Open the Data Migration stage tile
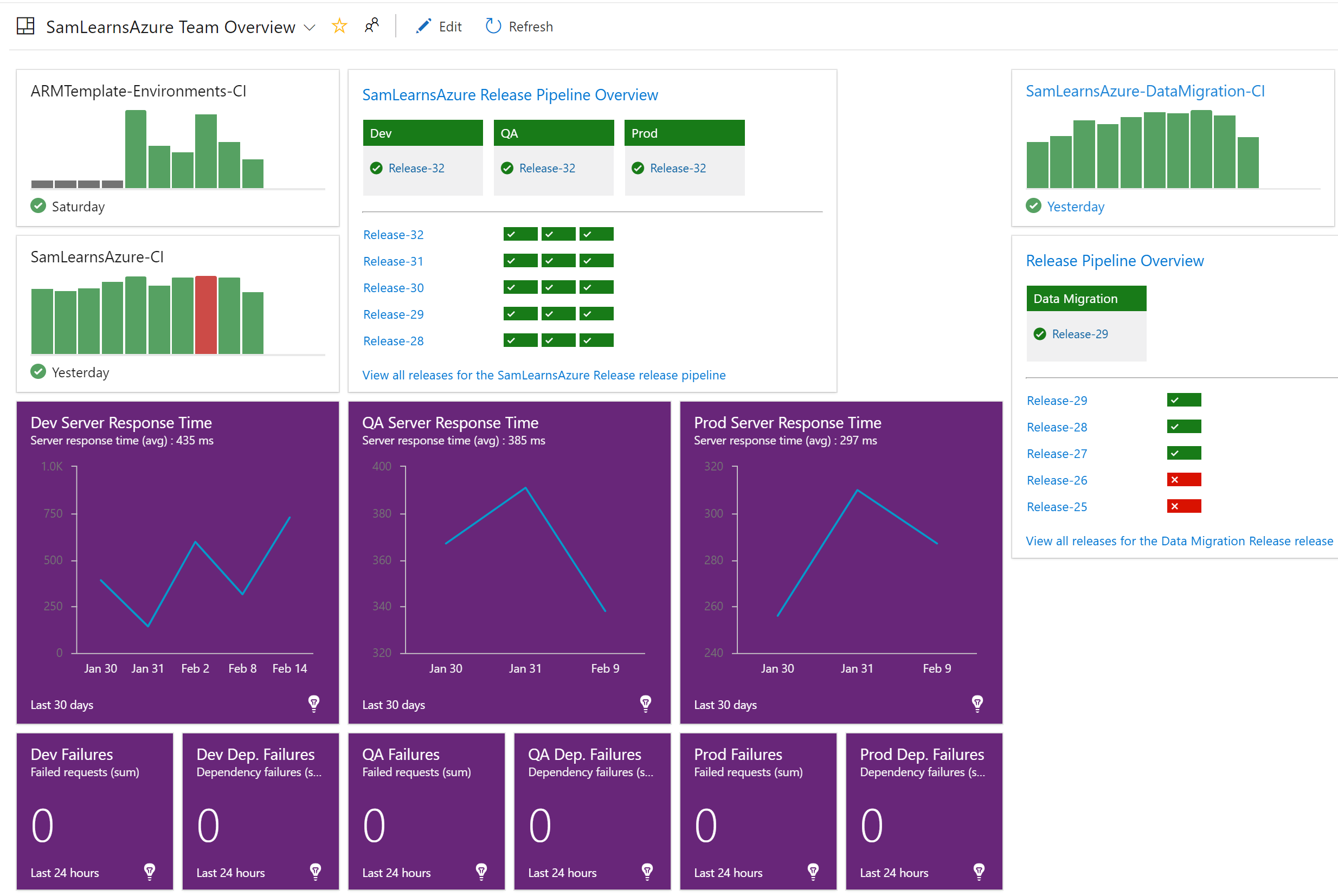 point(1085,299)
